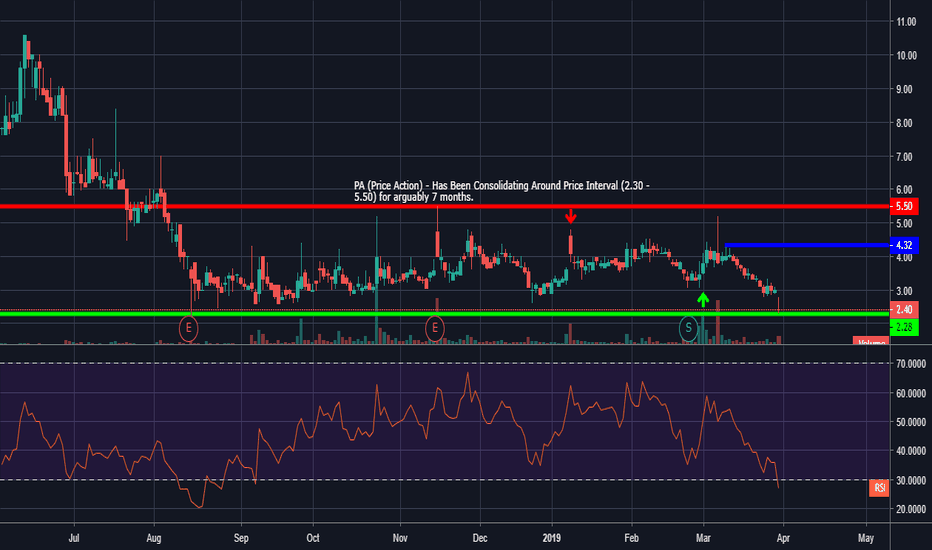932x550 pixels.
Task: Click the Nov label on time axis
Action: 400,538
